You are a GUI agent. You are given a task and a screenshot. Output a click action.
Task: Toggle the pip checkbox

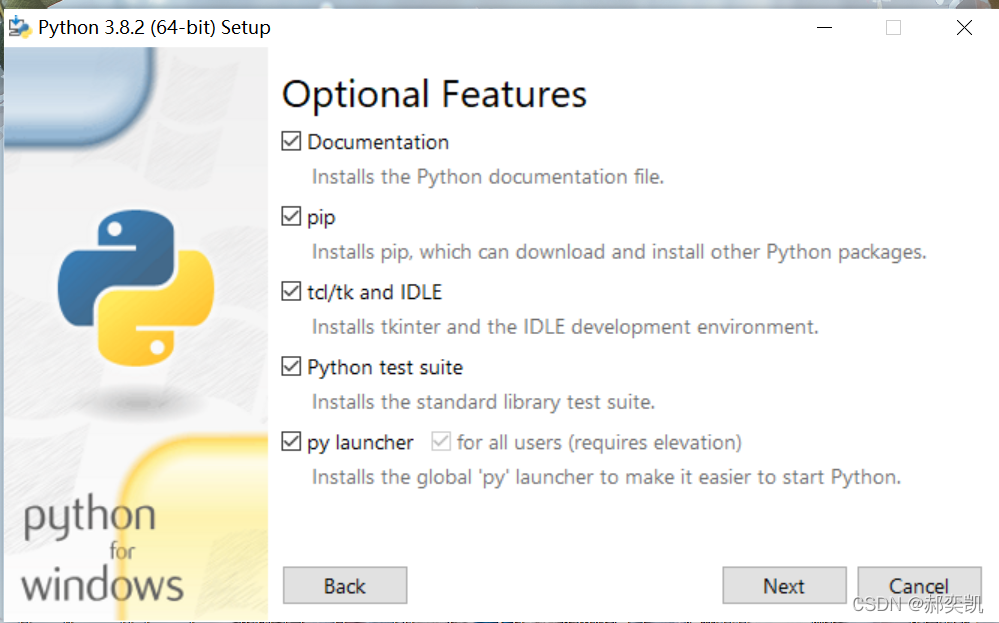[x=291, y=216]
